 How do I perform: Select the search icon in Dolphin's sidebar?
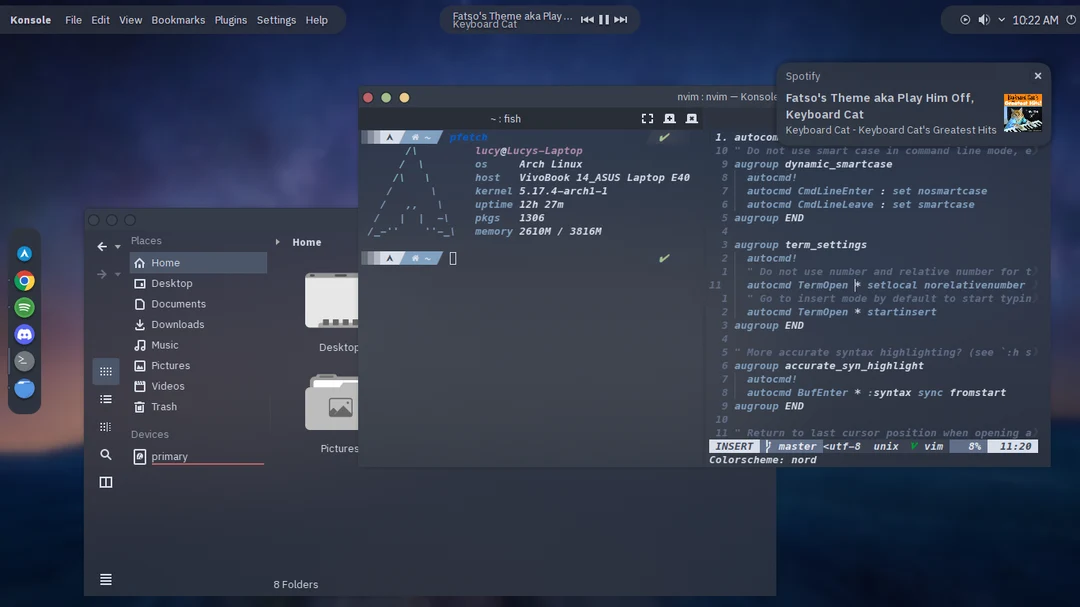coord(106,455)
